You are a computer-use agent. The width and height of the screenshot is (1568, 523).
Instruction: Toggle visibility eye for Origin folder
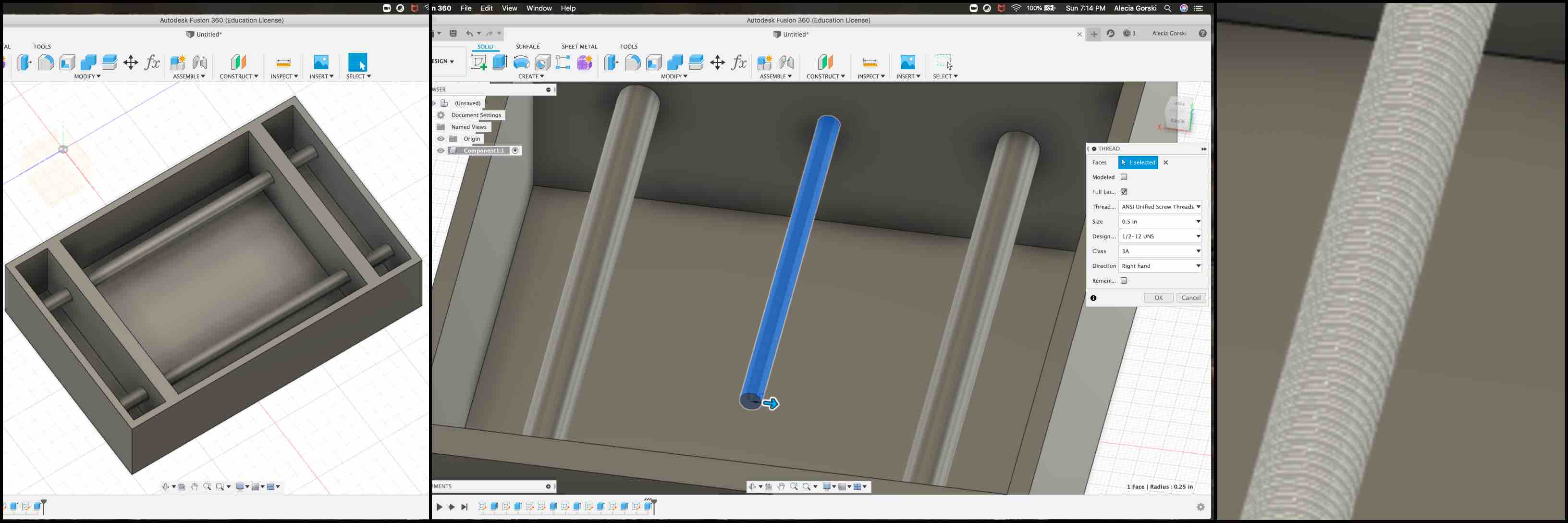point(441,139)
